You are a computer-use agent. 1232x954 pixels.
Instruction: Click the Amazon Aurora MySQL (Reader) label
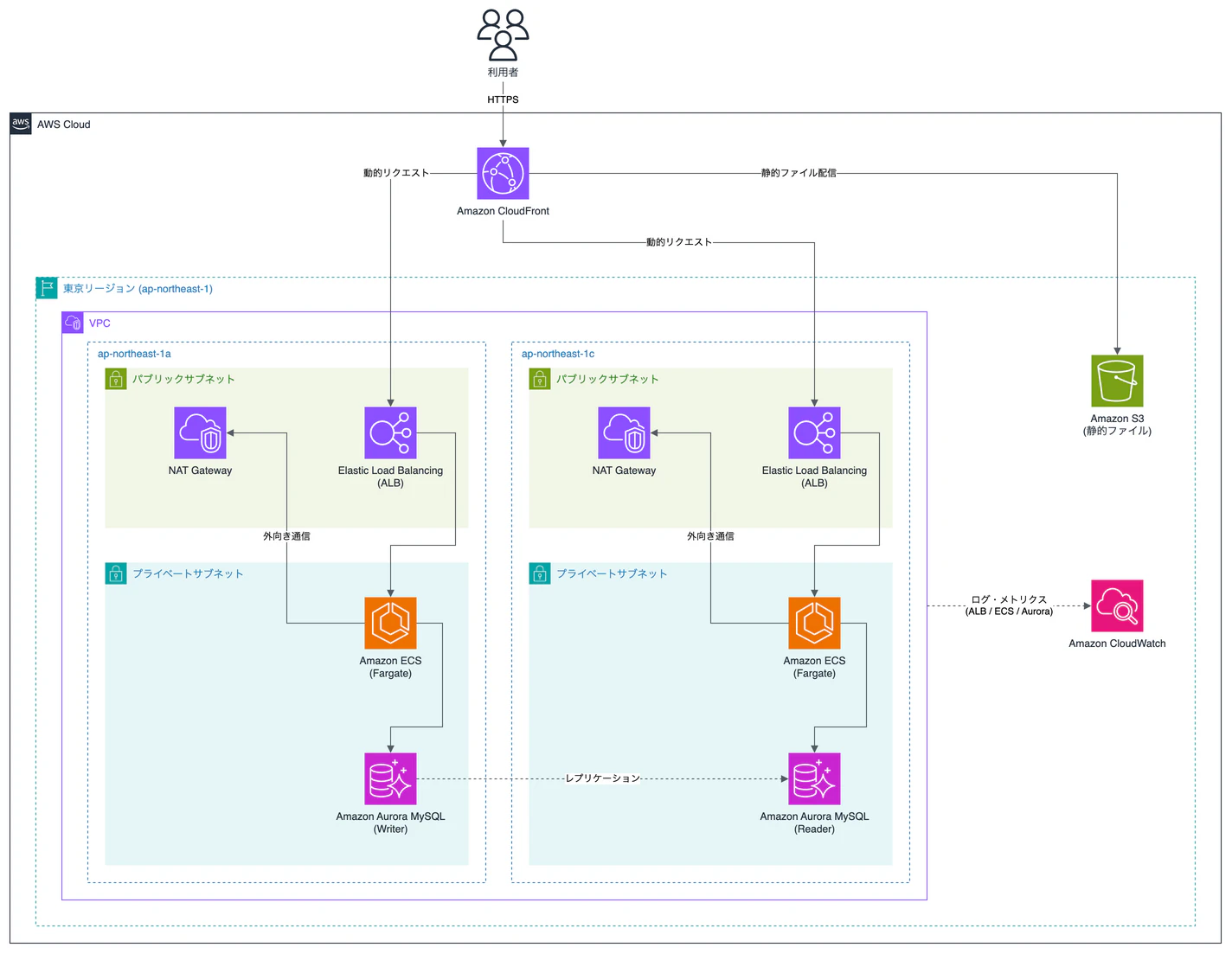click(x=814, y=823)
